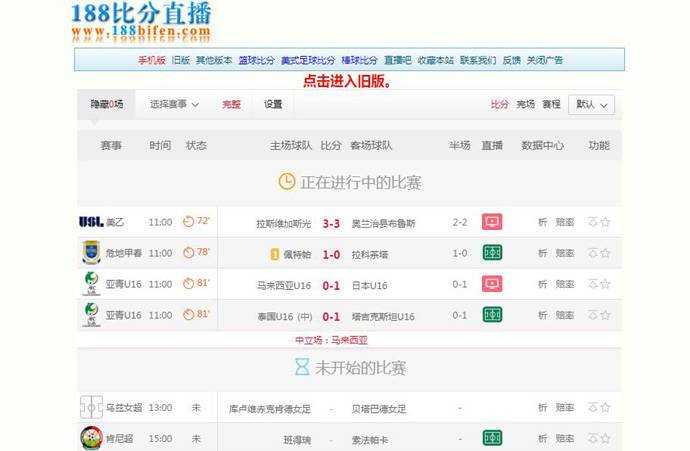Open the green pitch animation icon for 危地甲春 match
Screen dimensions: 690x451
pyautogui.click(x=492, y=253)
